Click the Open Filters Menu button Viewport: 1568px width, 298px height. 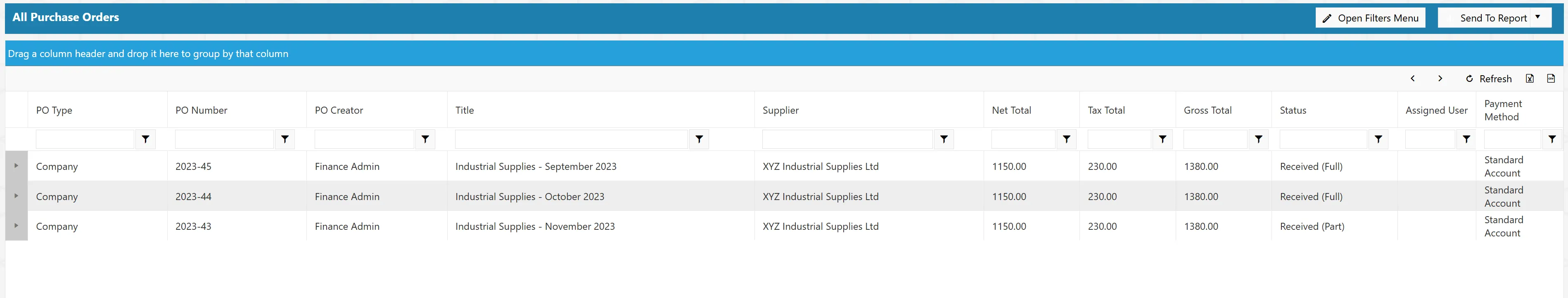[x=1370, y=18]
